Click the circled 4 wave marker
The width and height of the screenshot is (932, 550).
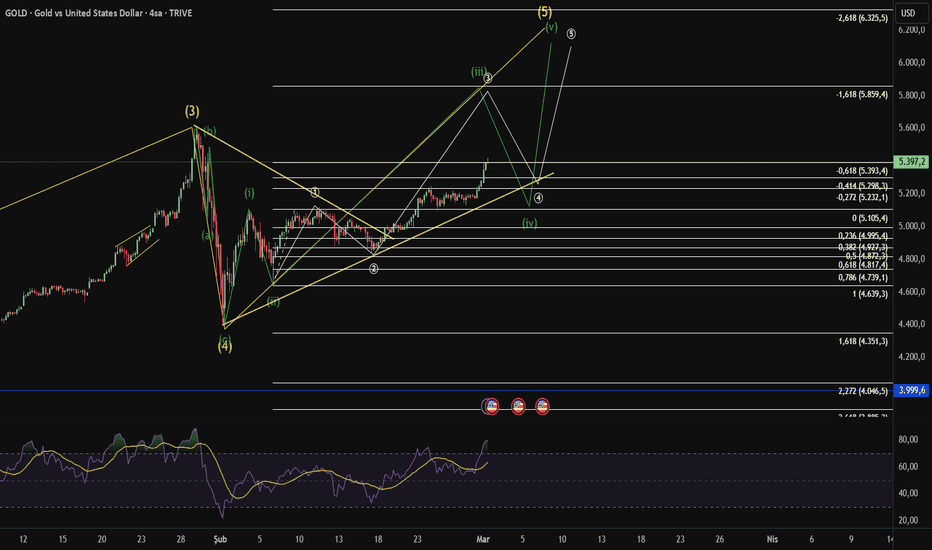tap(538, 198)
